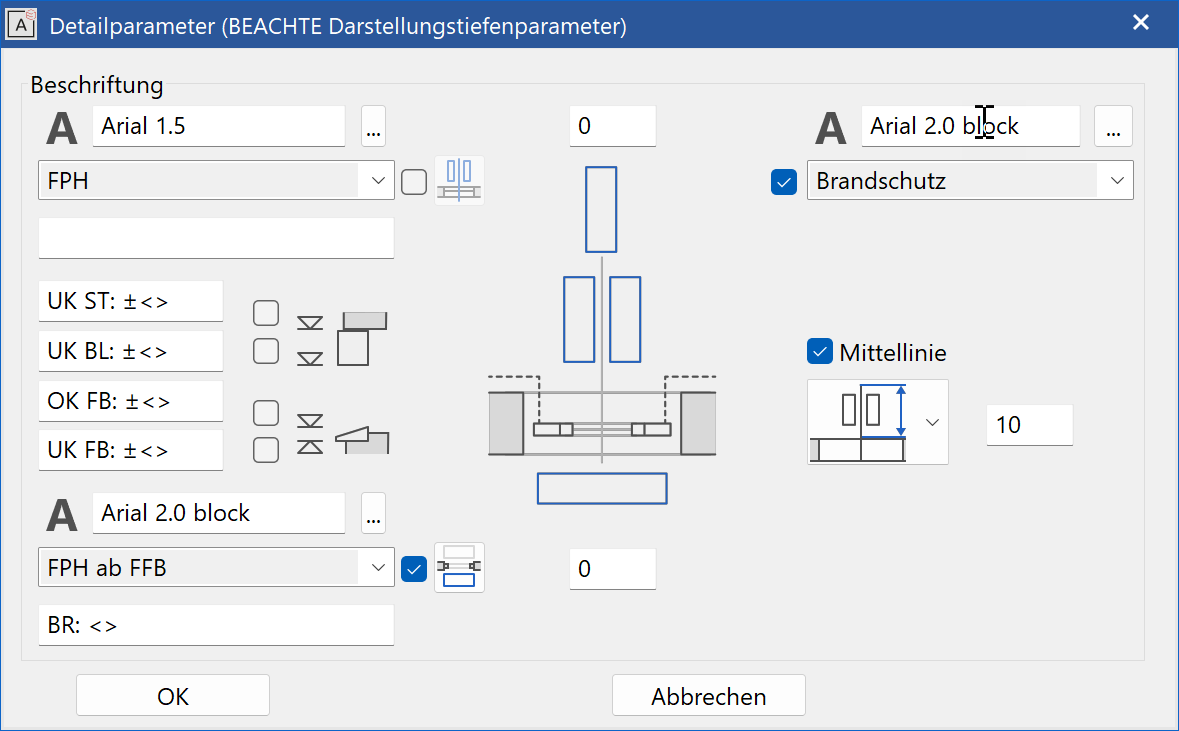Click the OK FB: ±<> field
This screenshot has height=731, width=1179.
(x=131, y=402)
